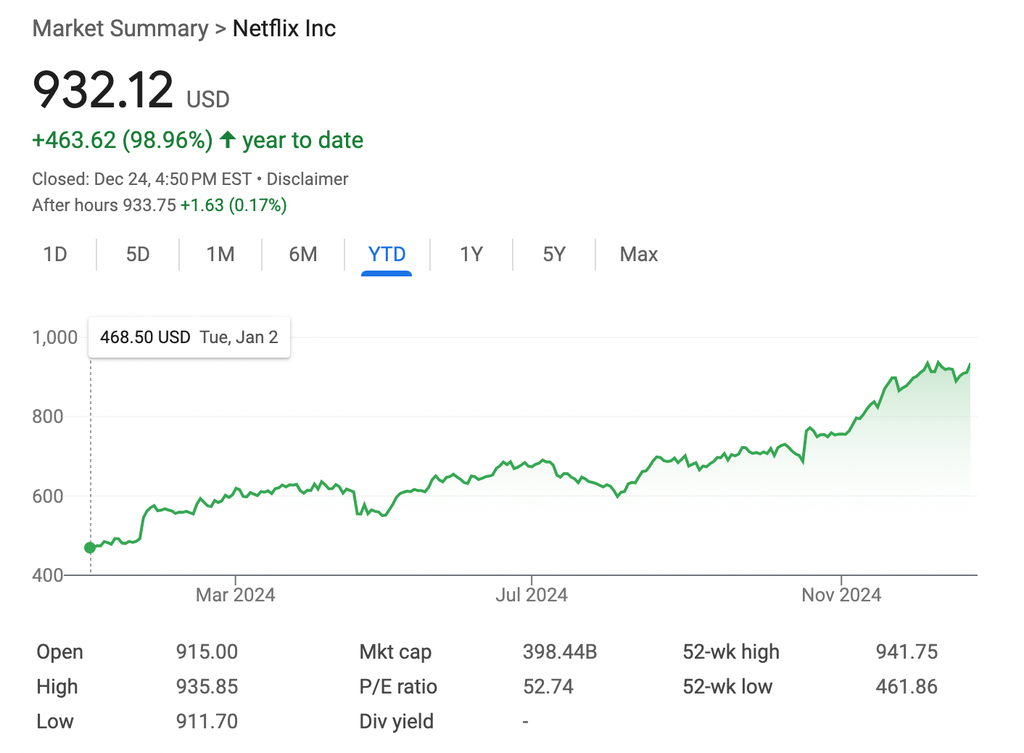Image resolution: width=1024 pixels, height=753 pixels.
Task: Click the green up arrow next to year to date
Action: click(x=227, y=139)
